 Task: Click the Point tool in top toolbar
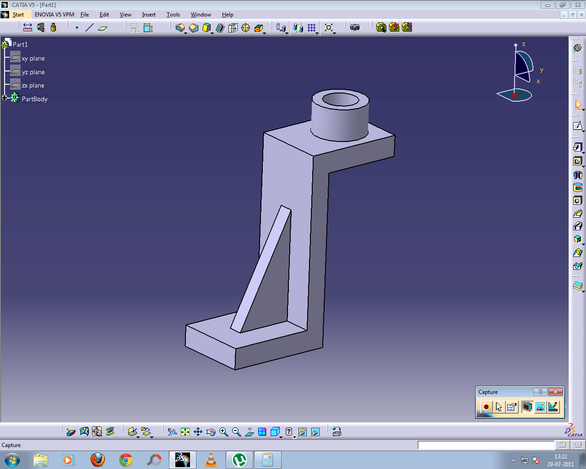pyautogui.click(x=77, y=28)
